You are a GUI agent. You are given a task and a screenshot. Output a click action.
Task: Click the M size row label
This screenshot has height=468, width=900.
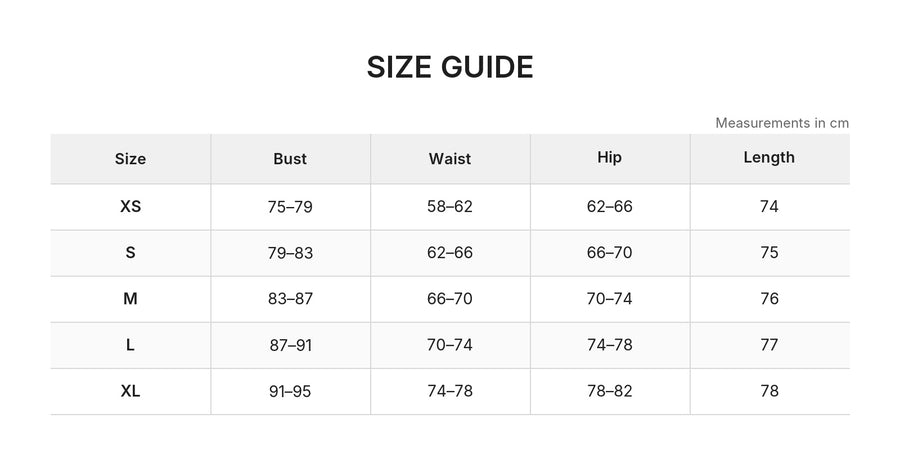click(130, 299)
